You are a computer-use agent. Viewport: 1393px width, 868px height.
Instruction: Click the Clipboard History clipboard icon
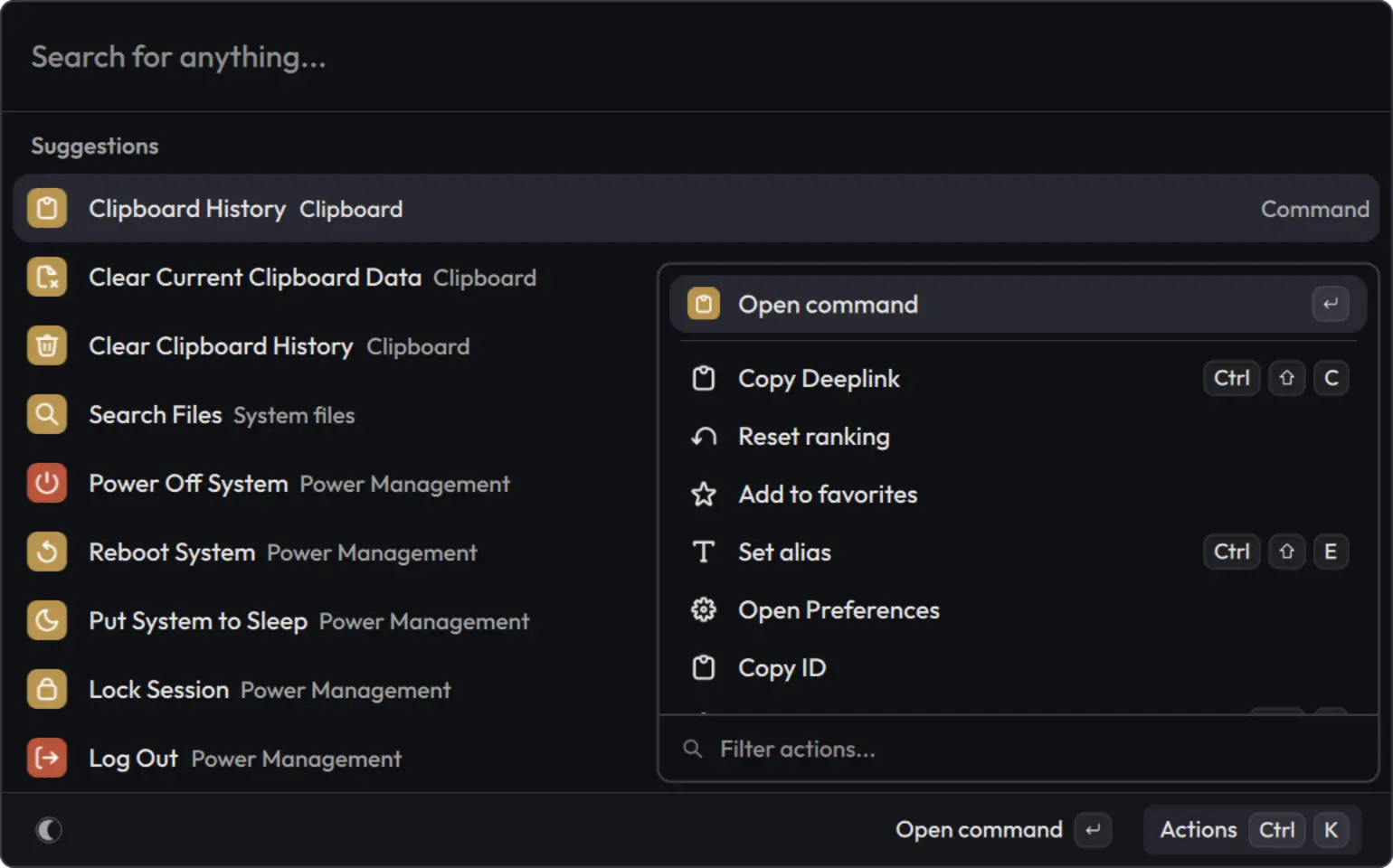[47, 209]
